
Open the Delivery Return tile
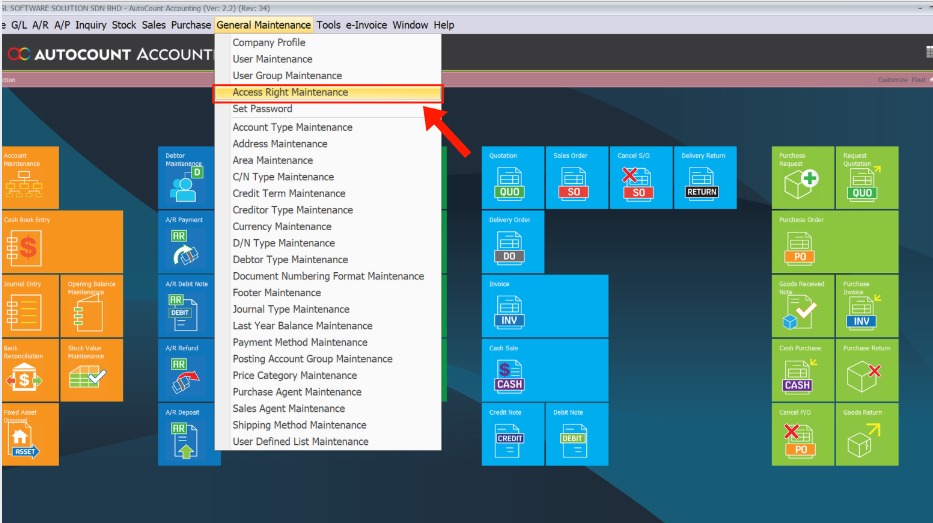(x=705, y=177)
